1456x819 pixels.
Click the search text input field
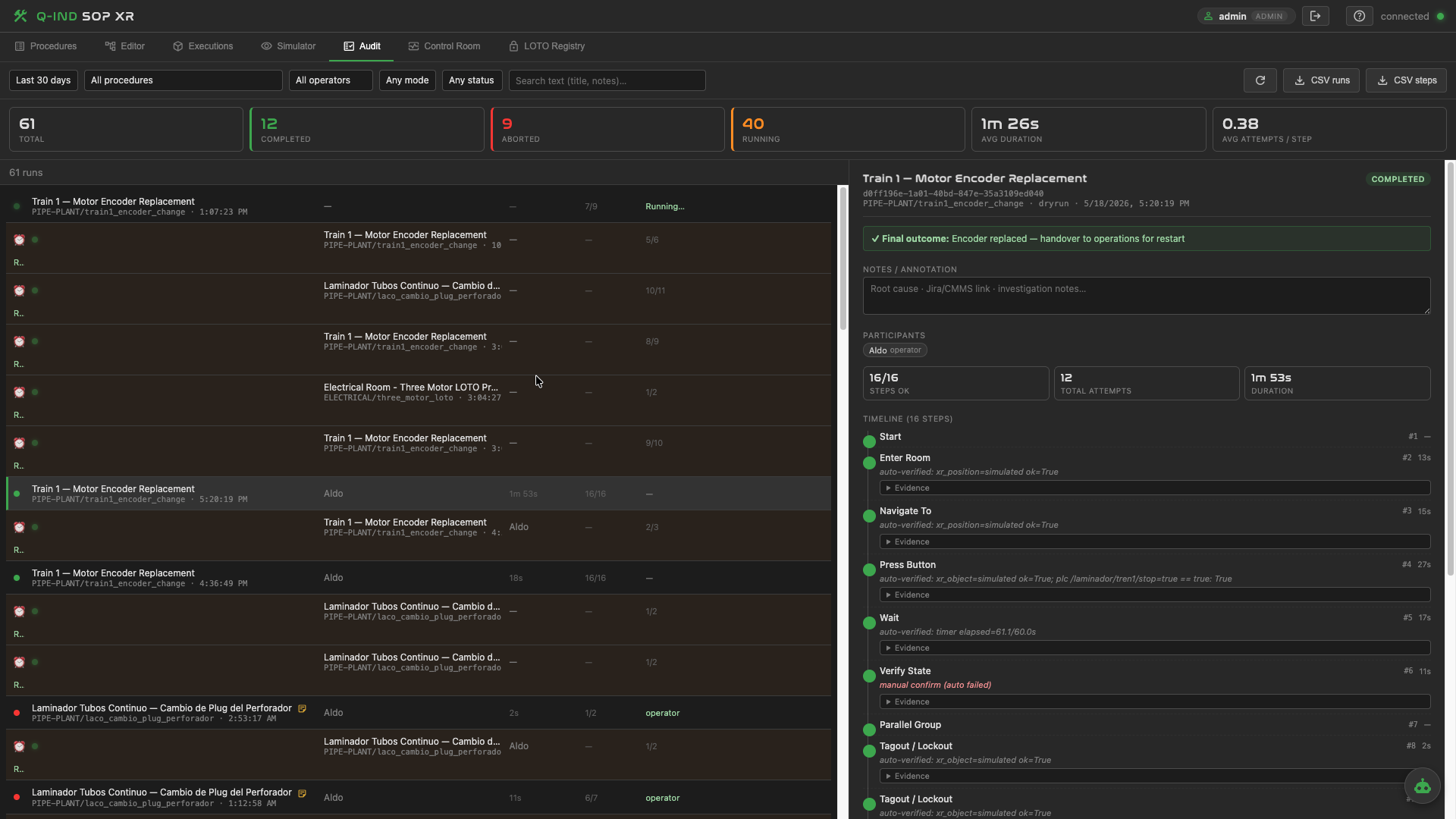(x=607, y=80)
